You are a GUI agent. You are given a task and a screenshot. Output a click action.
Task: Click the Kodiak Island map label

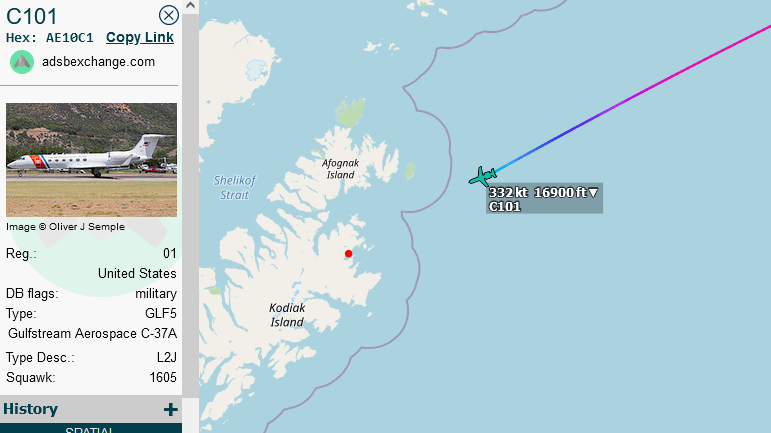coord(287,315)
